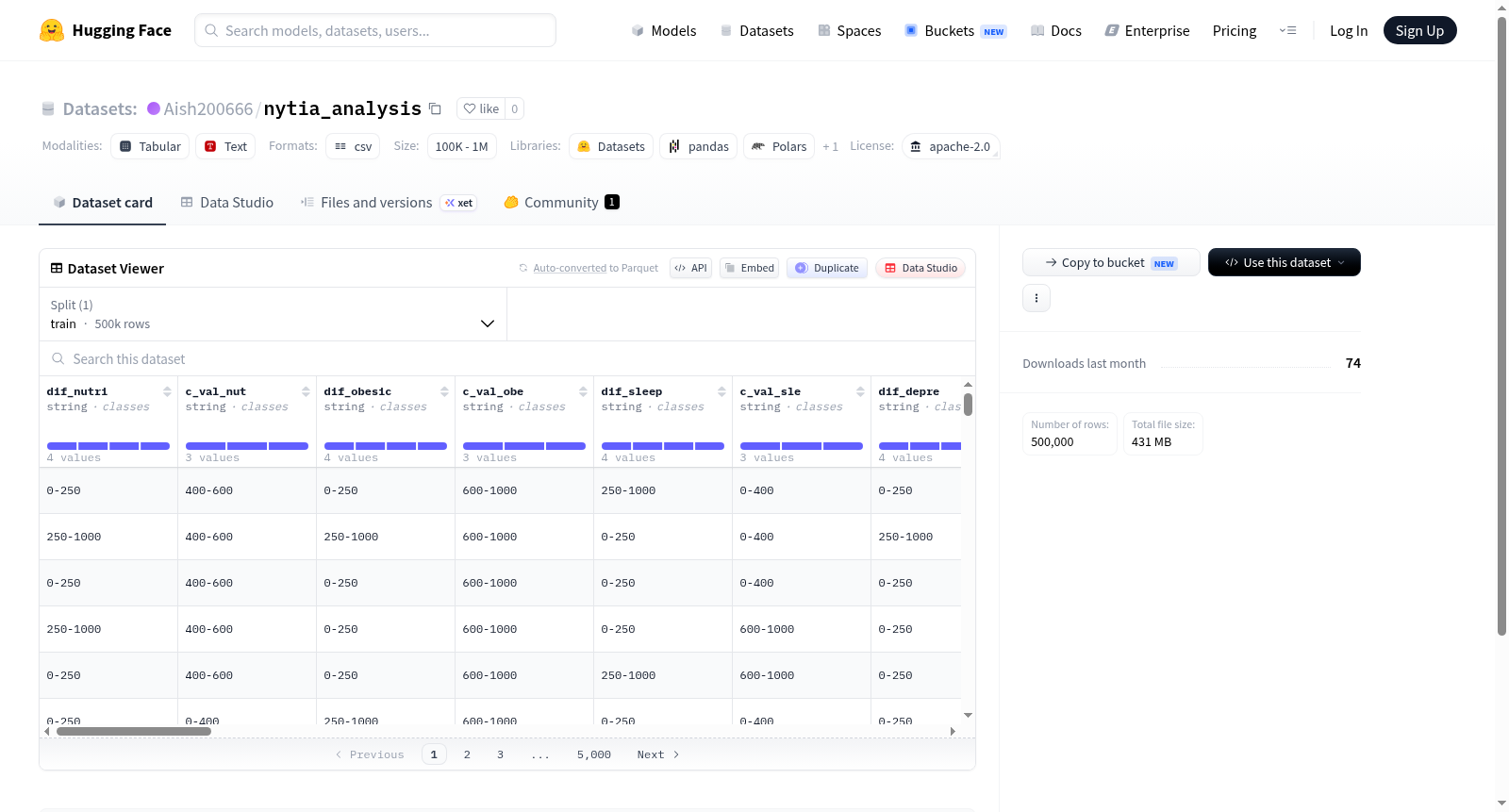The width and height of the screenshot is (1509, 812).
Task: Expand the Use this dataset dropdown
Action: click(x=1285, y=262)
